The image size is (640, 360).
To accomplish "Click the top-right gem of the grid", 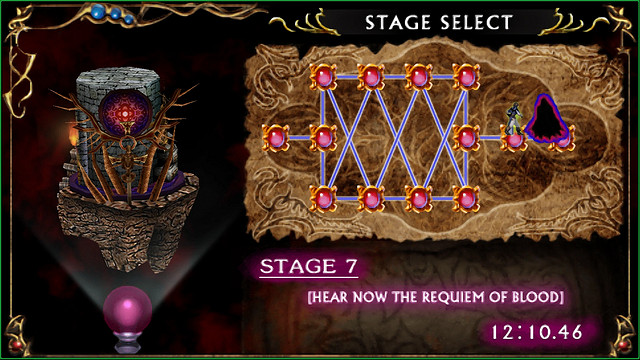I will [466, 77].
